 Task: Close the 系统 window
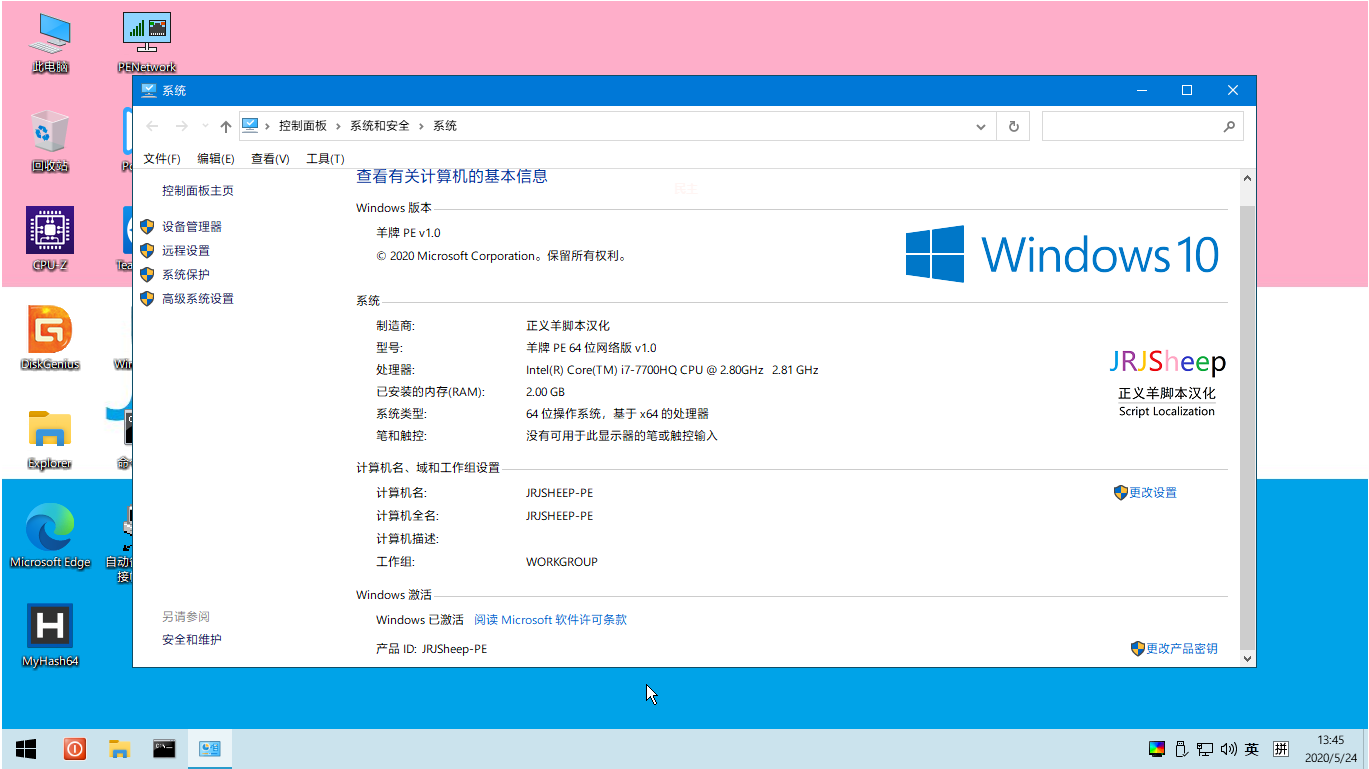[1233, 91]
